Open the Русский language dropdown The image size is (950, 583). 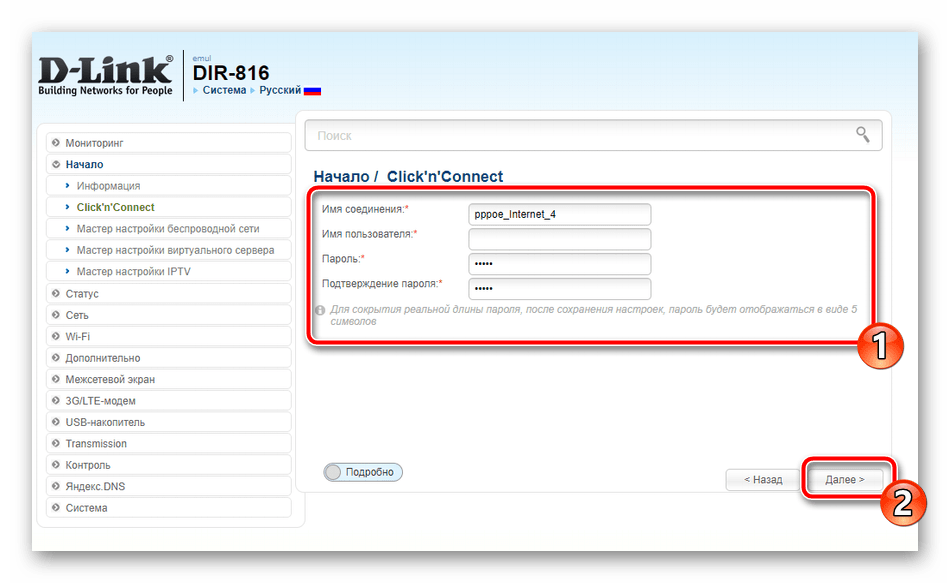pyautogui.click(x=280, y=90)
